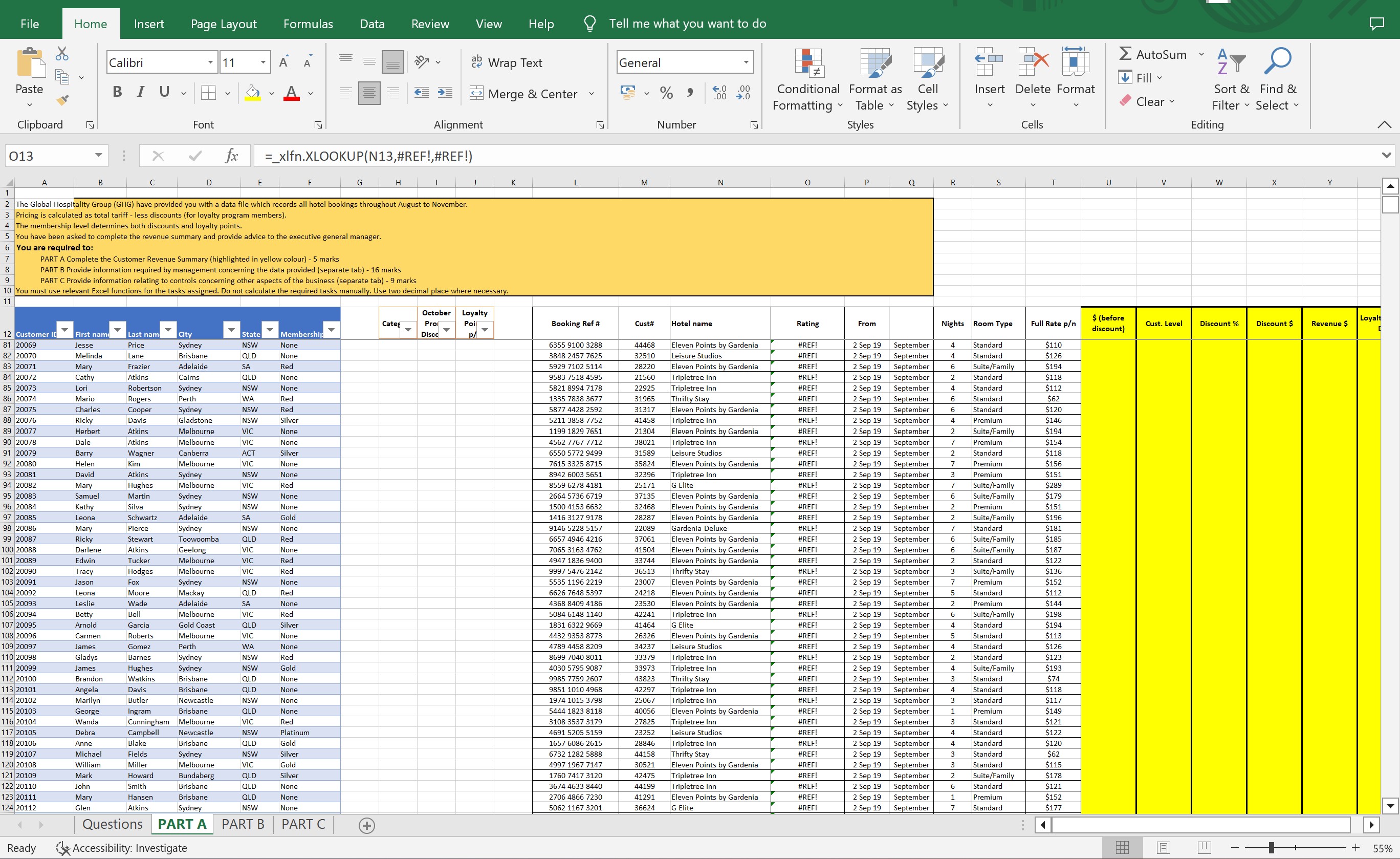The width and height of the screenshot is (1400, 859).
Task: Apply the Percent number style
Action: click(666, 93)
